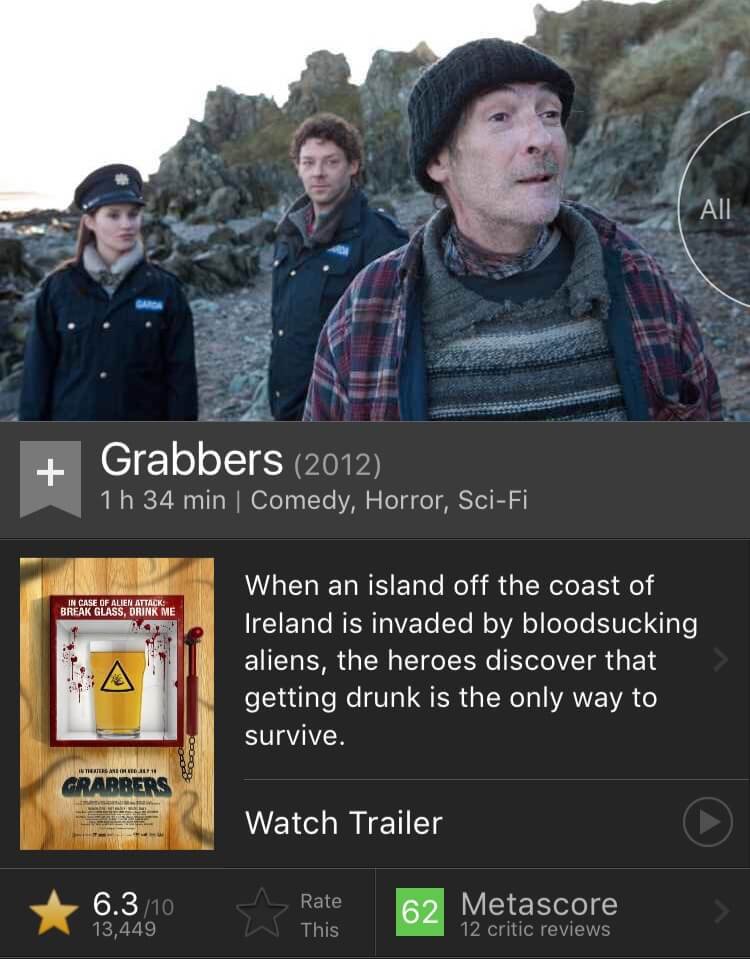Image resolution: width=750 pixels, height=959 pixels.
Task: Read the full plot summary paragraph
Action: tap(471, 660)
